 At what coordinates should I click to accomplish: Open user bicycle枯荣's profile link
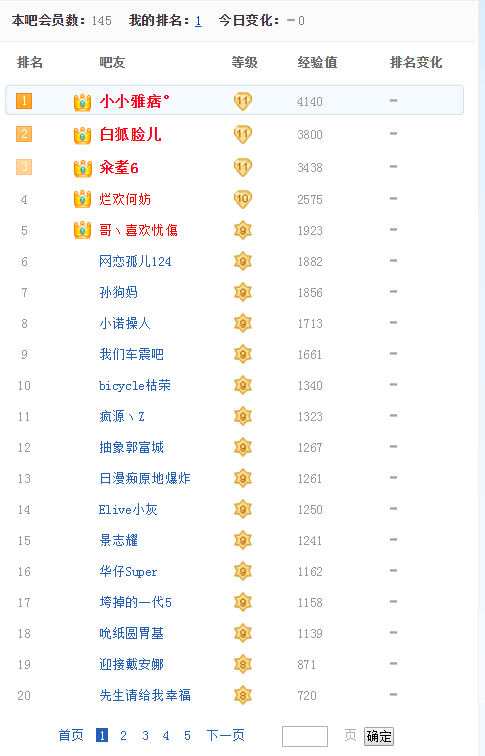(135, 385)
